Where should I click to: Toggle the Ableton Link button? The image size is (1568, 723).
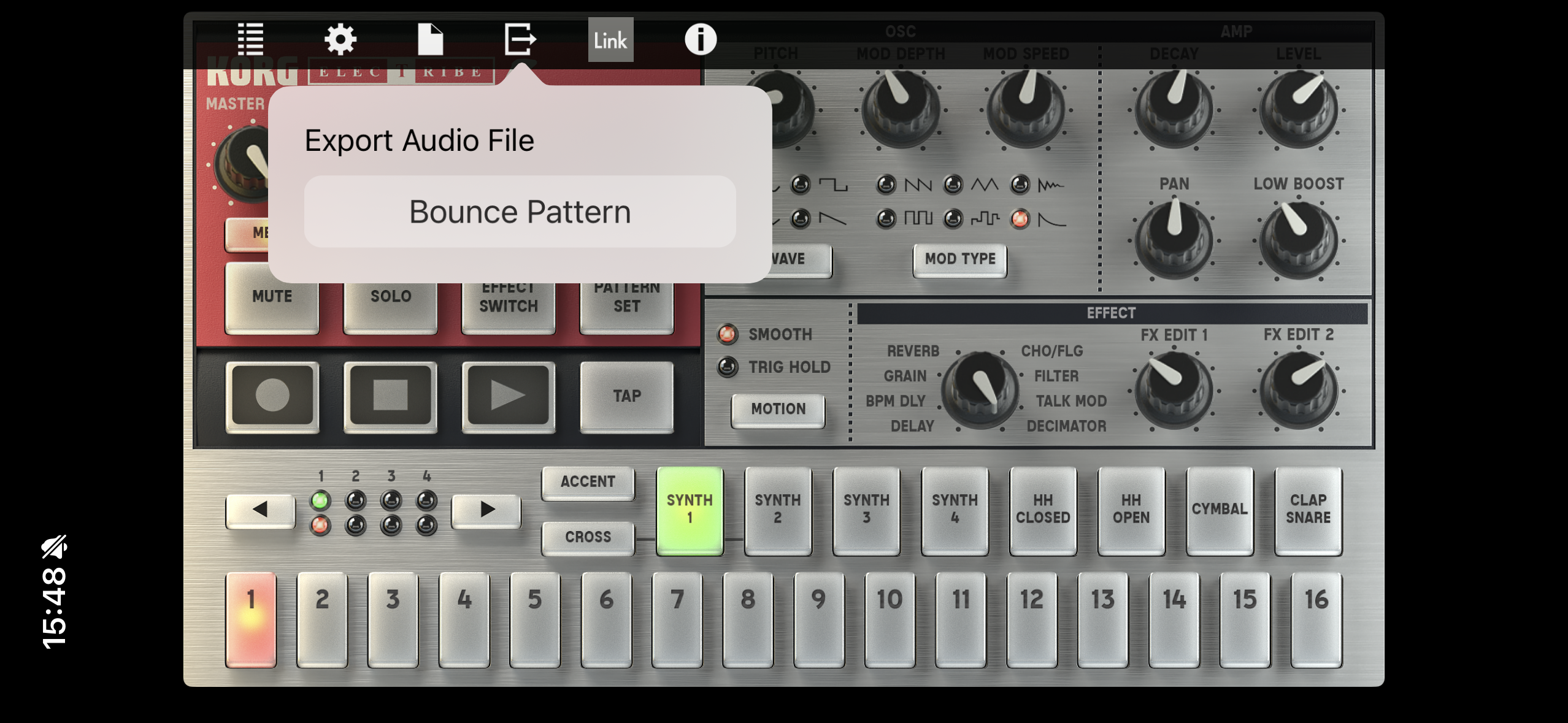pyautogui.click(x=610, y=40)
